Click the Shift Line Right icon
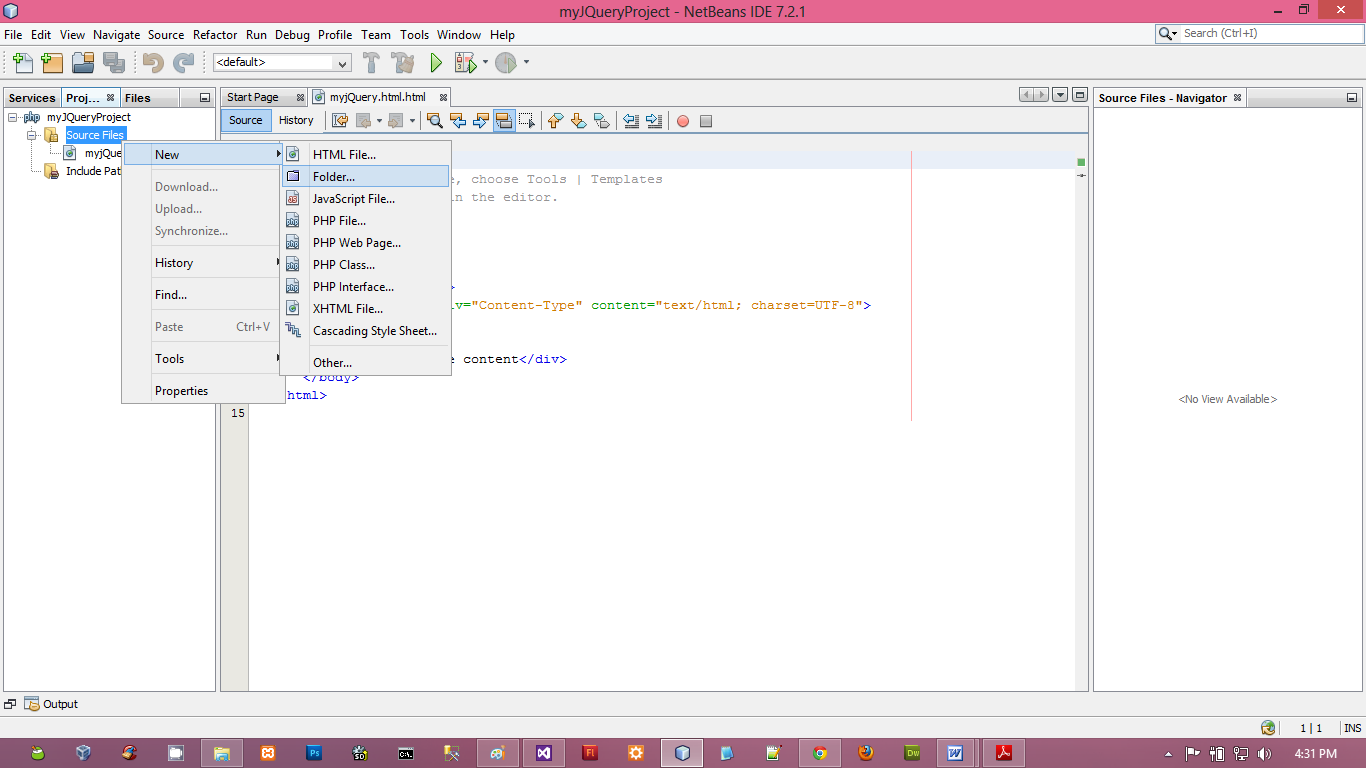 654,121
